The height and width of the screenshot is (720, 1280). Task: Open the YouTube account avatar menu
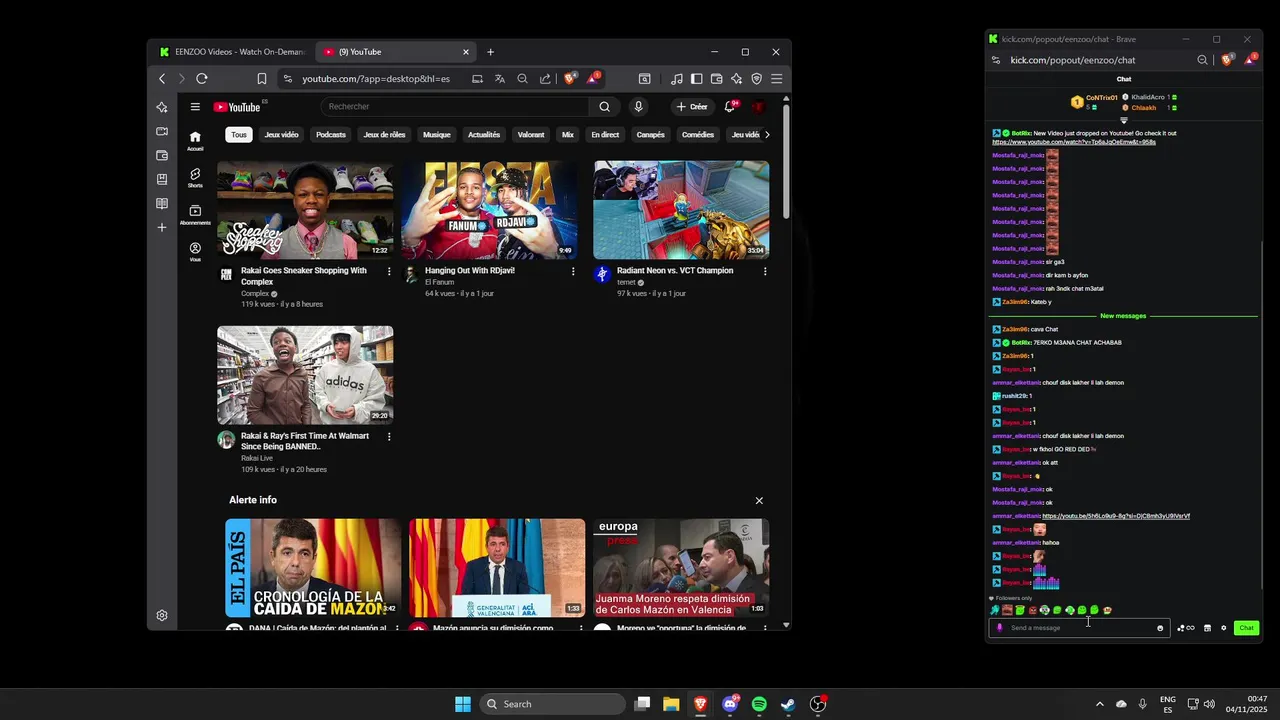pyautogui.click(x=758, y=107)
